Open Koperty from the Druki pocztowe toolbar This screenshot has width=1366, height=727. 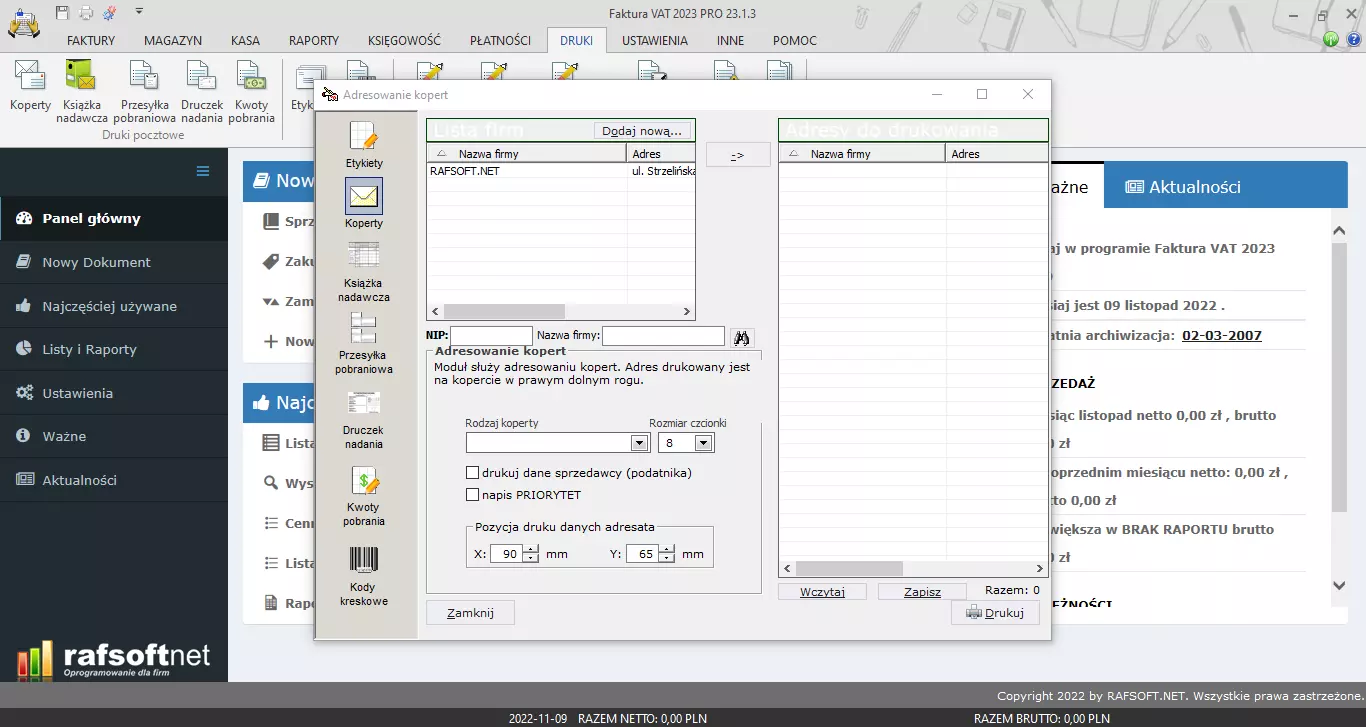[29, 88]
